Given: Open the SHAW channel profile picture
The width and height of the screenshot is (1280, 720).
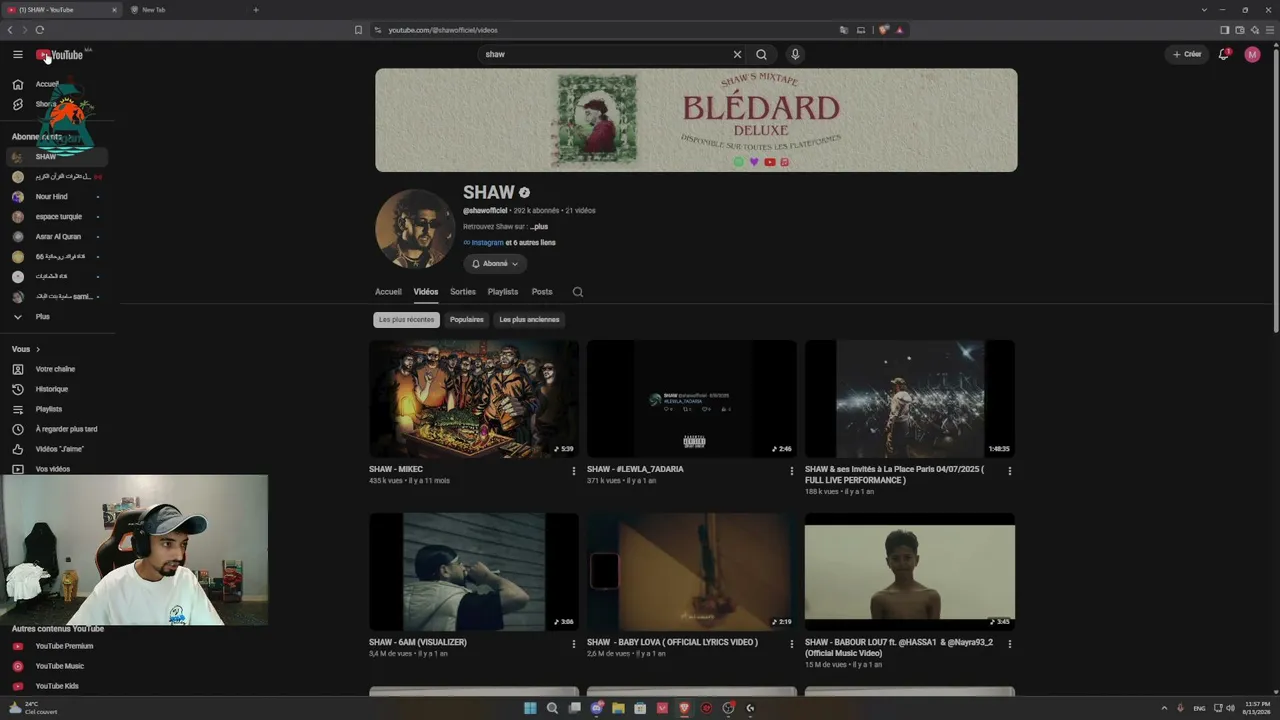Looking at the screenshot, I should coord(414,228).
